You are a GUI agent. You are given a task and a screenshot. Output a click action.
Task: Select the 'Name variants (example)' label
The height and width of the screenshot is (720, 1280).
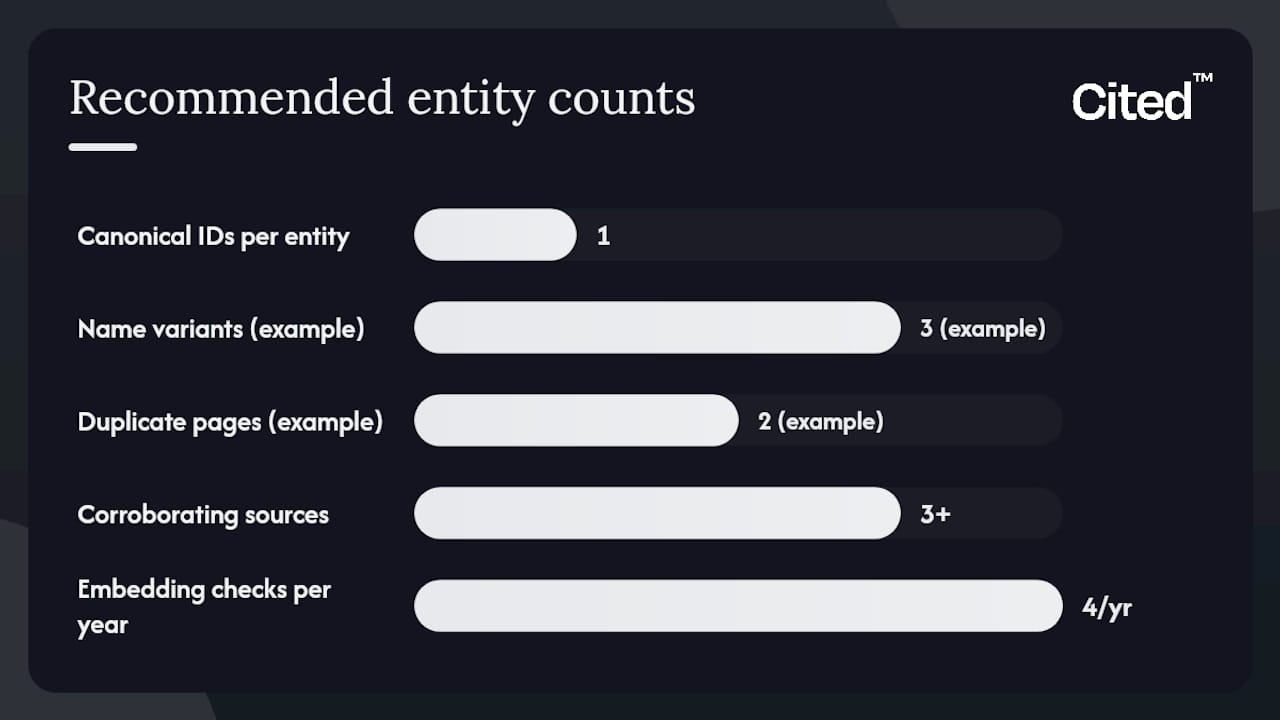coord(221,328)
